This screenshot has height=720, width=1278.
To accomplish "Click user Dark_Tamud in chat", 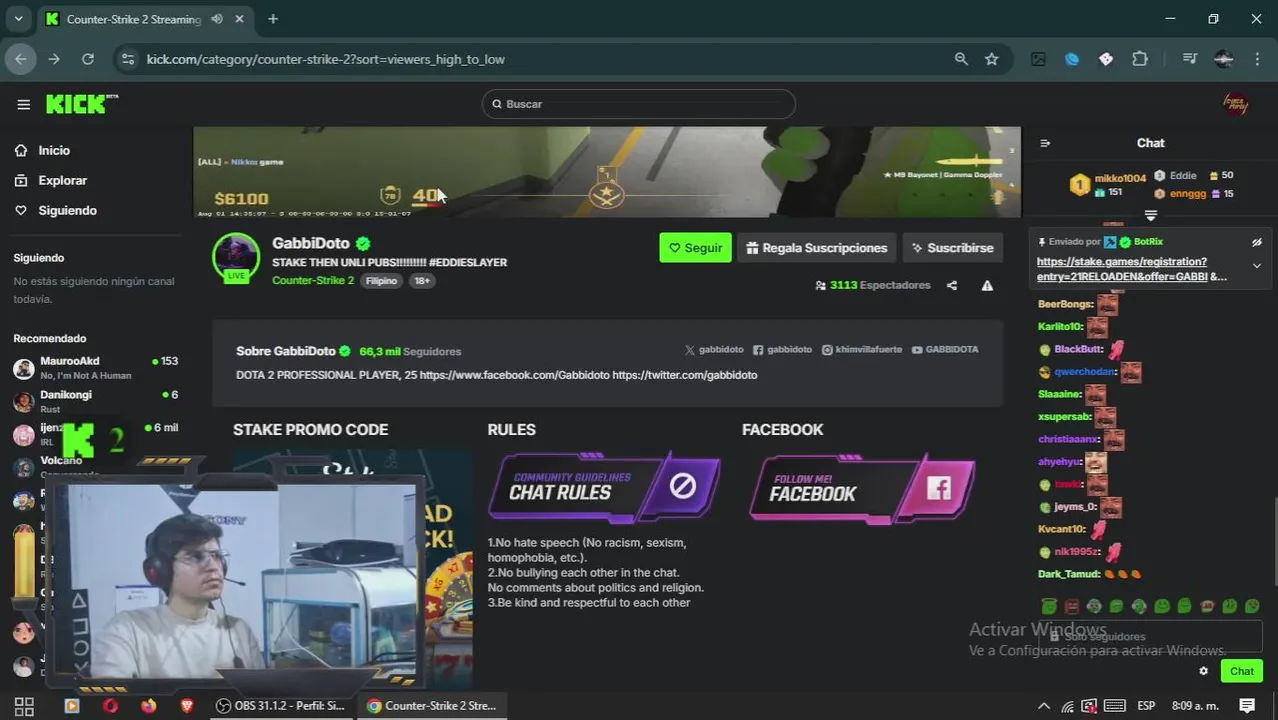I will 1068,574.
